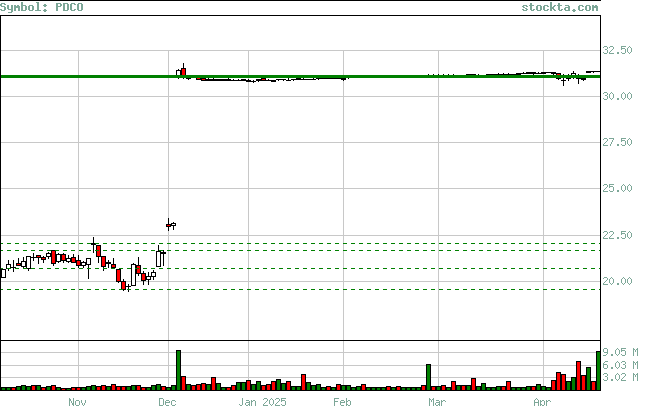The image size is (655, 406).
Task: Click the tall green volume bar in early December
Action: click(x=178, y=370)
